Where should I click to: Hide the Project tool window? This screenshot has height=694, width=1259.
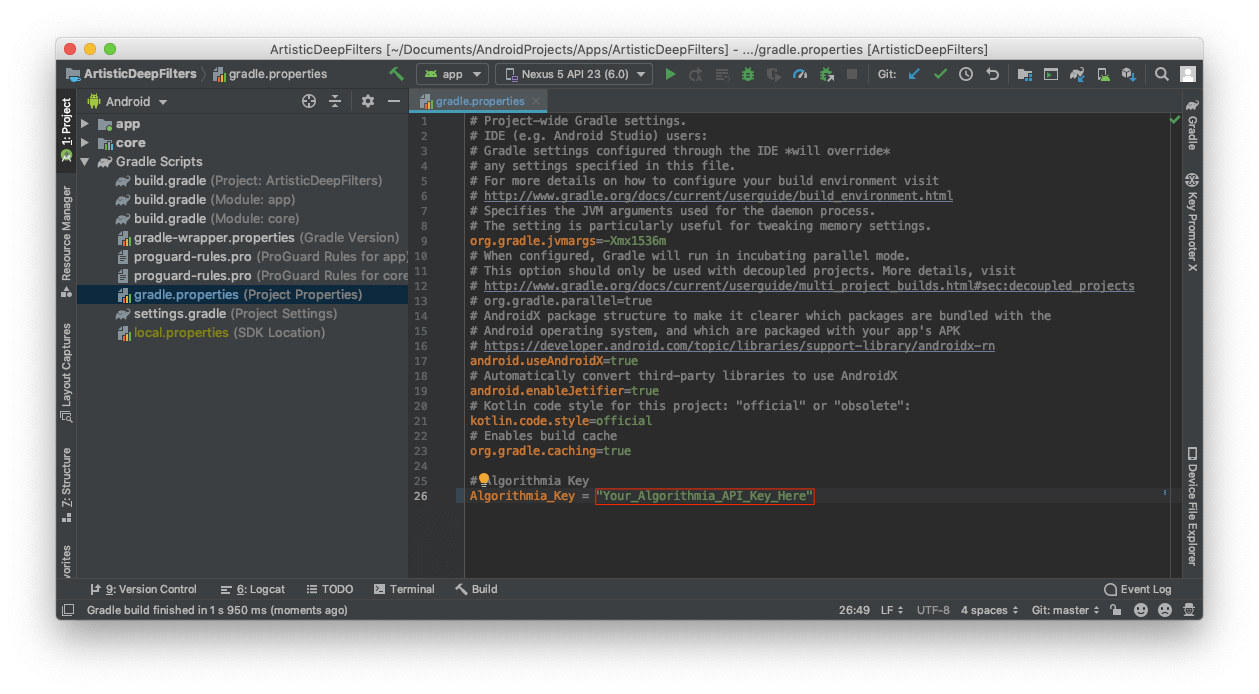394,101
